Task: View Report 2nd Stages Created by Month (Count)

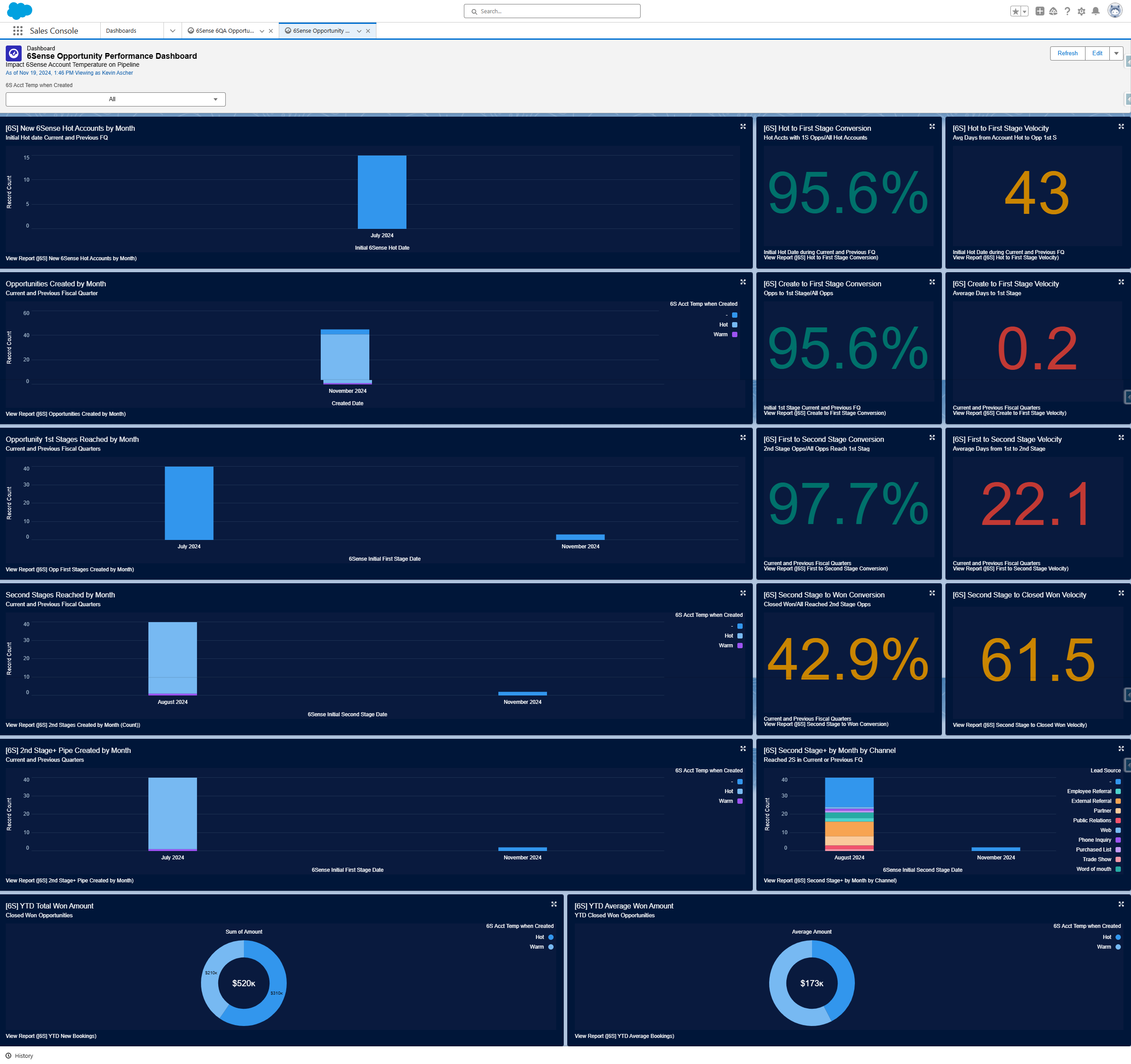Action: point(73,725)
